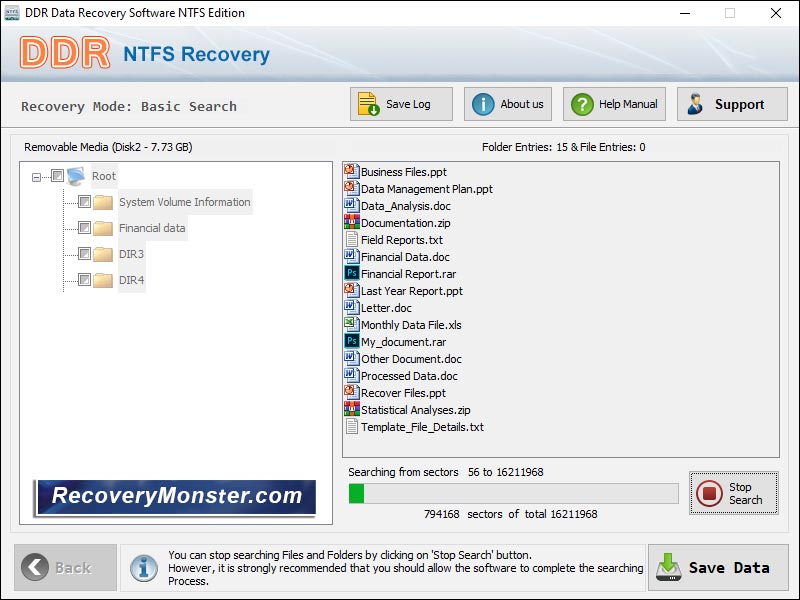
Task: Open the Help Manual
Action: point(613,103)
